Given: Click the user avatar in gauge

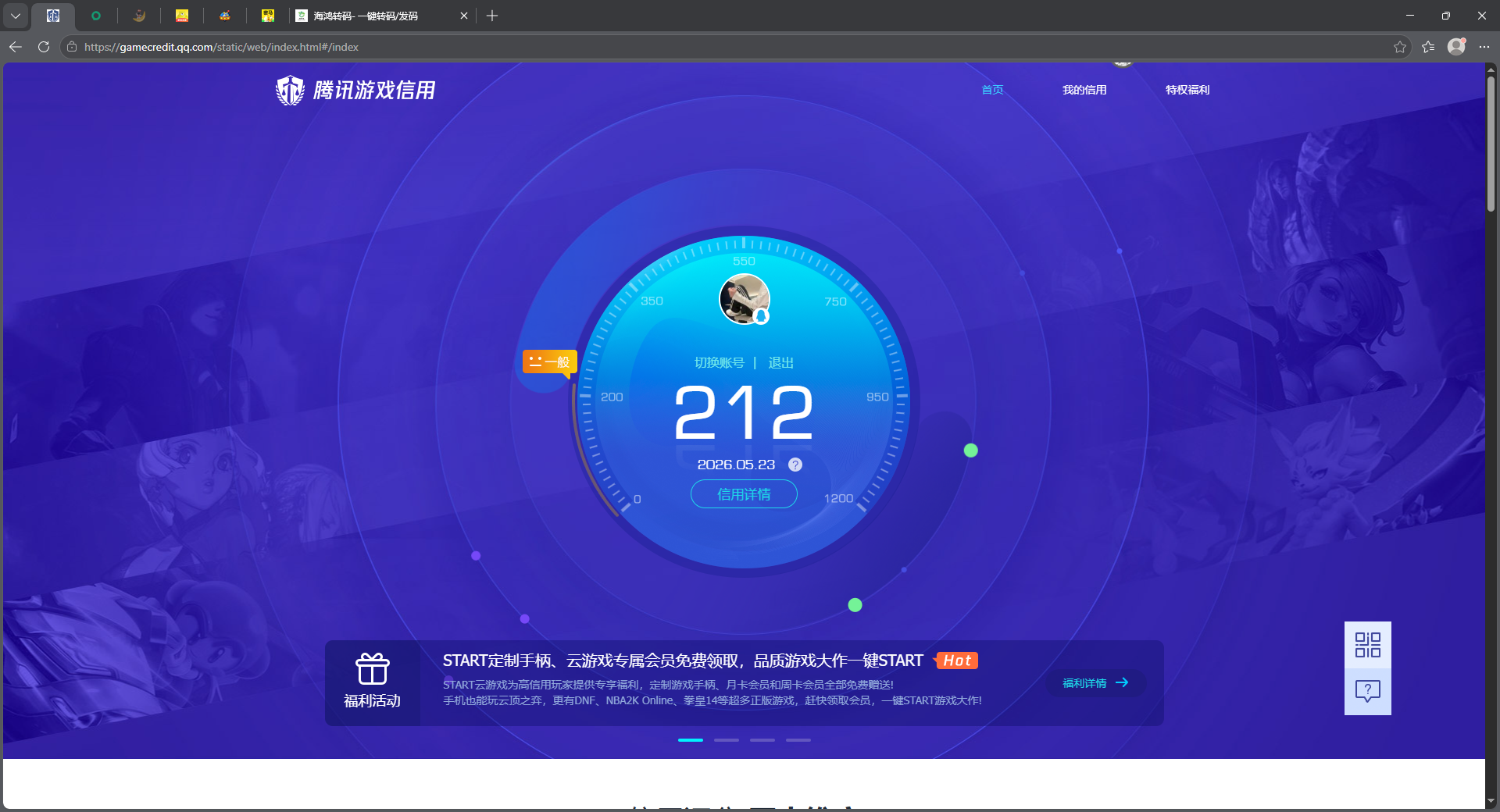Looking at the screenshot, I should [x=744, y=298].
